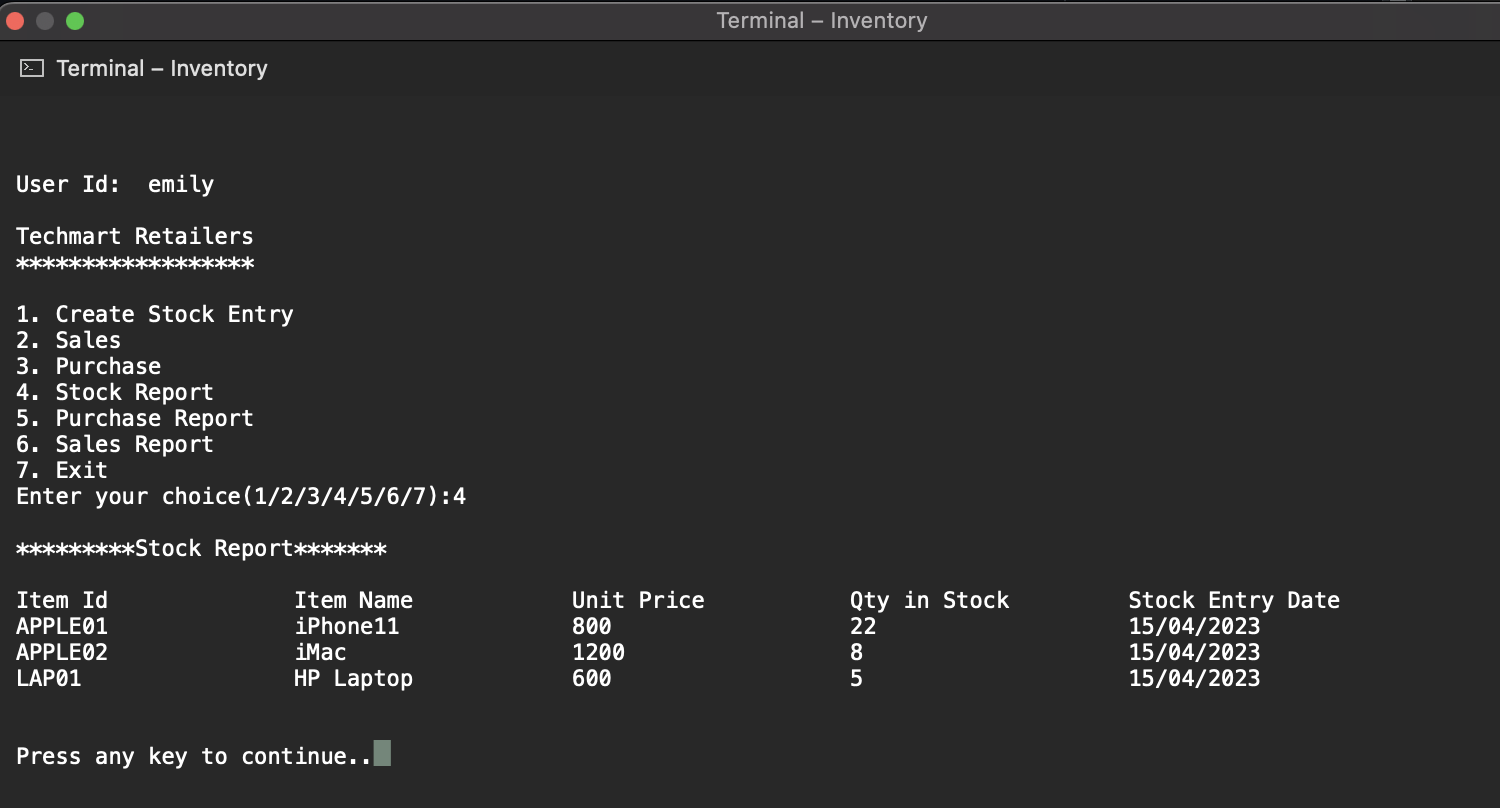Click menu line 5. Purchase Report
This screenshot has width=1500, height=808.
click(x=135, y=418)
